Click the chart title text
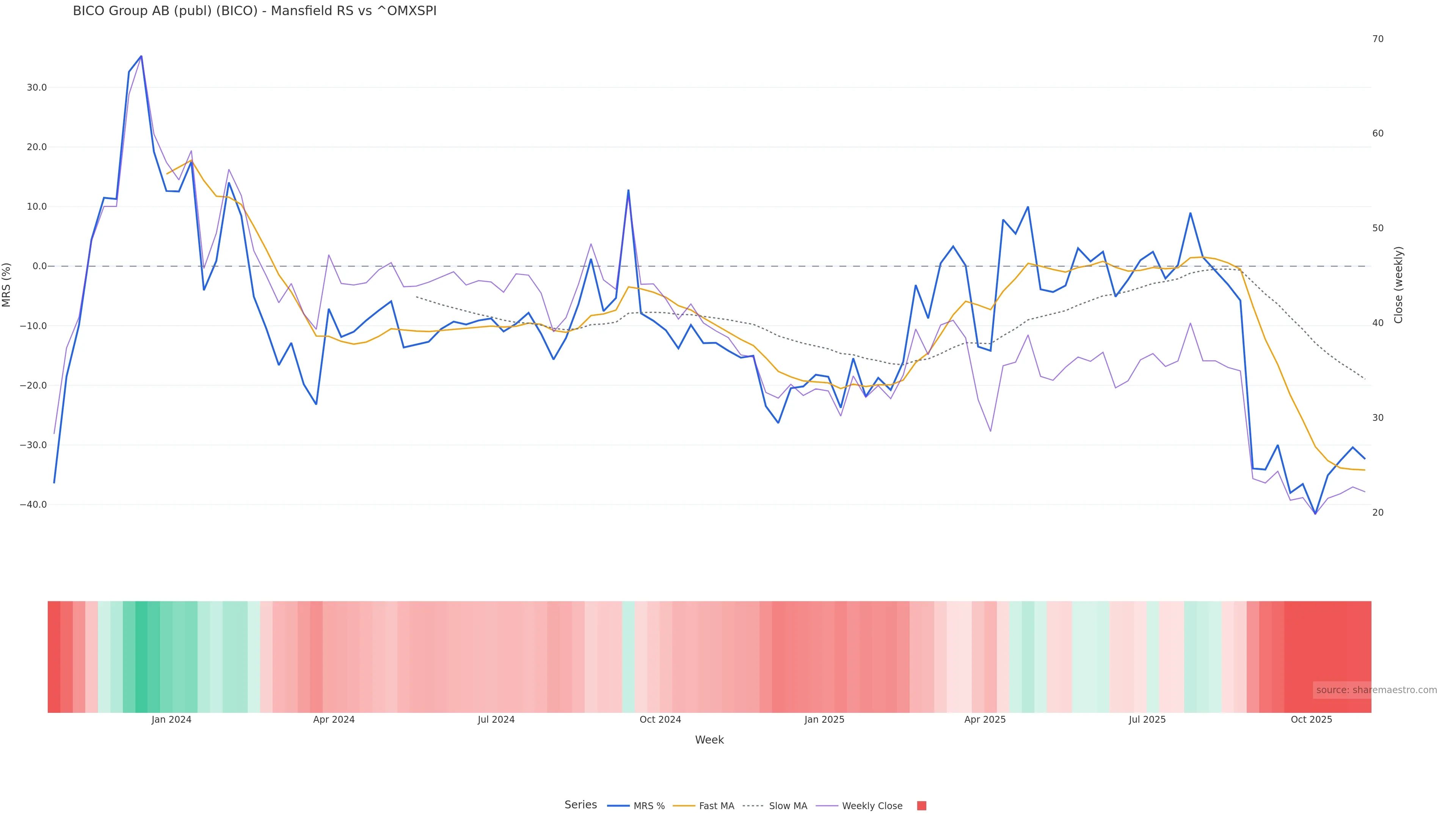Image resolution: width=1456 pixels, height=819 pixels. [x=254, y=11]
